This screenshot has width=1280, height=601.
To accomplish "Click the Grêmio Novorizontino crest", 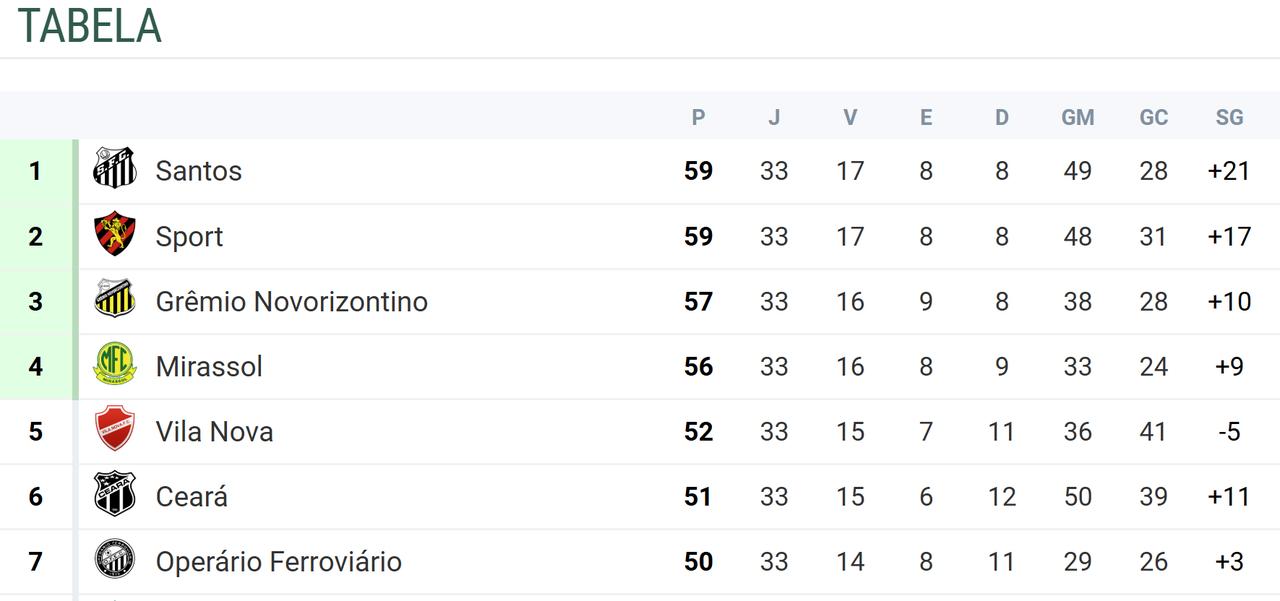I will point(115,299).
